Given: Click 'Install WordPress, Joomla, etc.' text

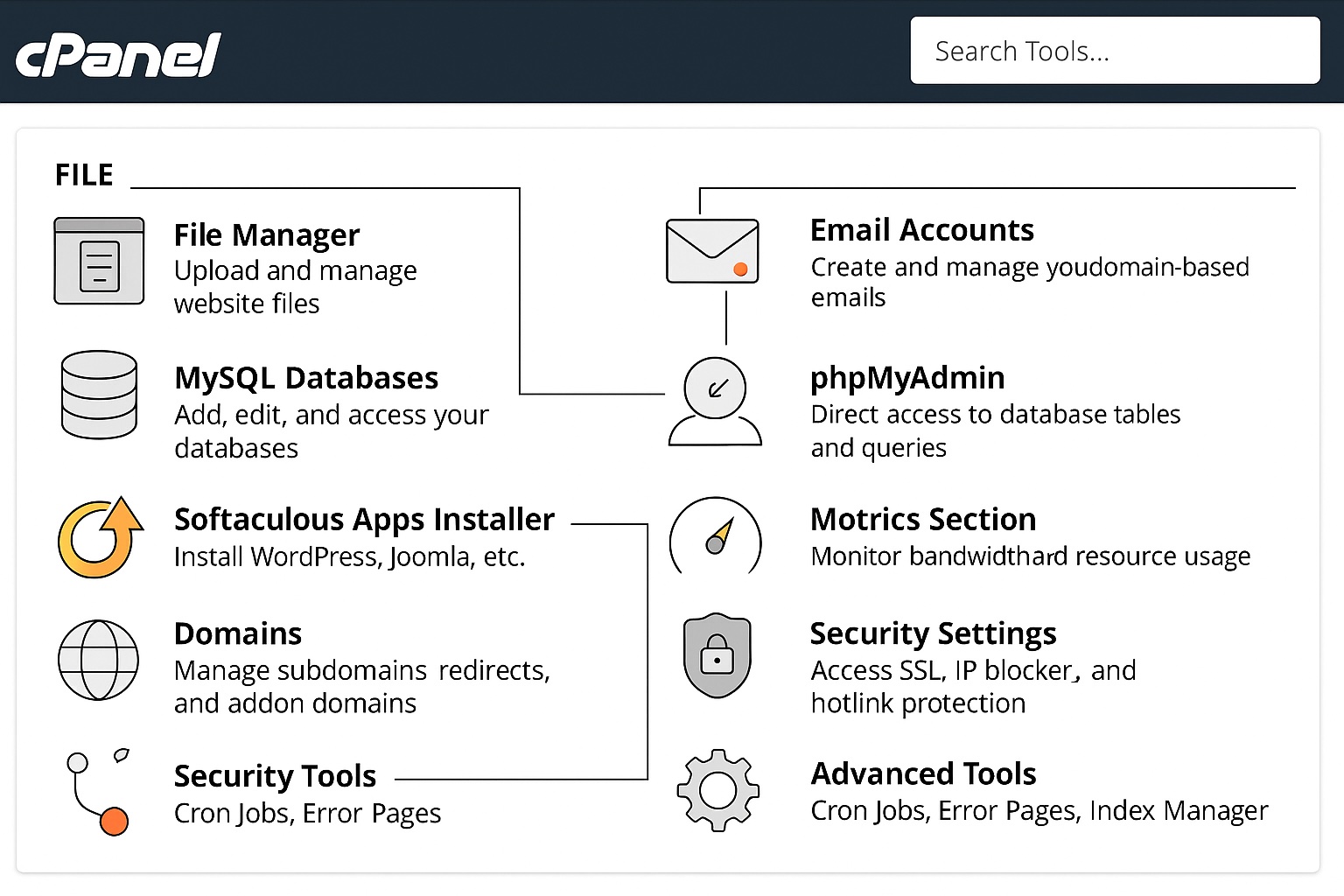Looking at the screenshot, I should 349,556.
